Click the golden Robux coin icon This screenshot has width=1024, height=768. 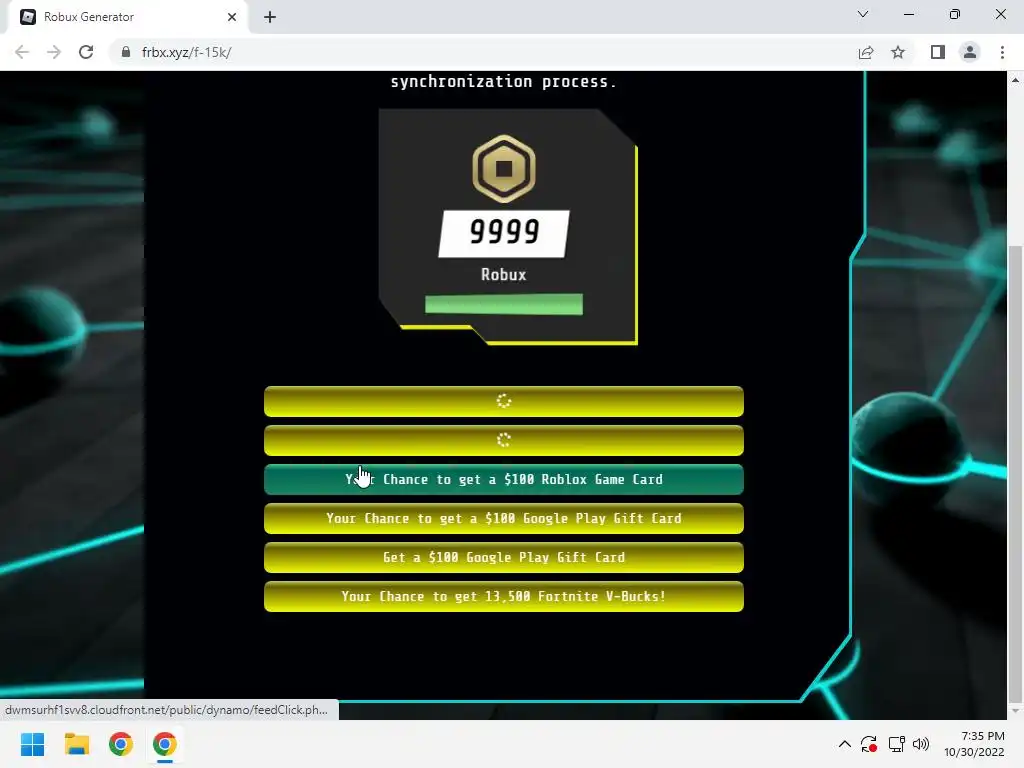(504, 168)
